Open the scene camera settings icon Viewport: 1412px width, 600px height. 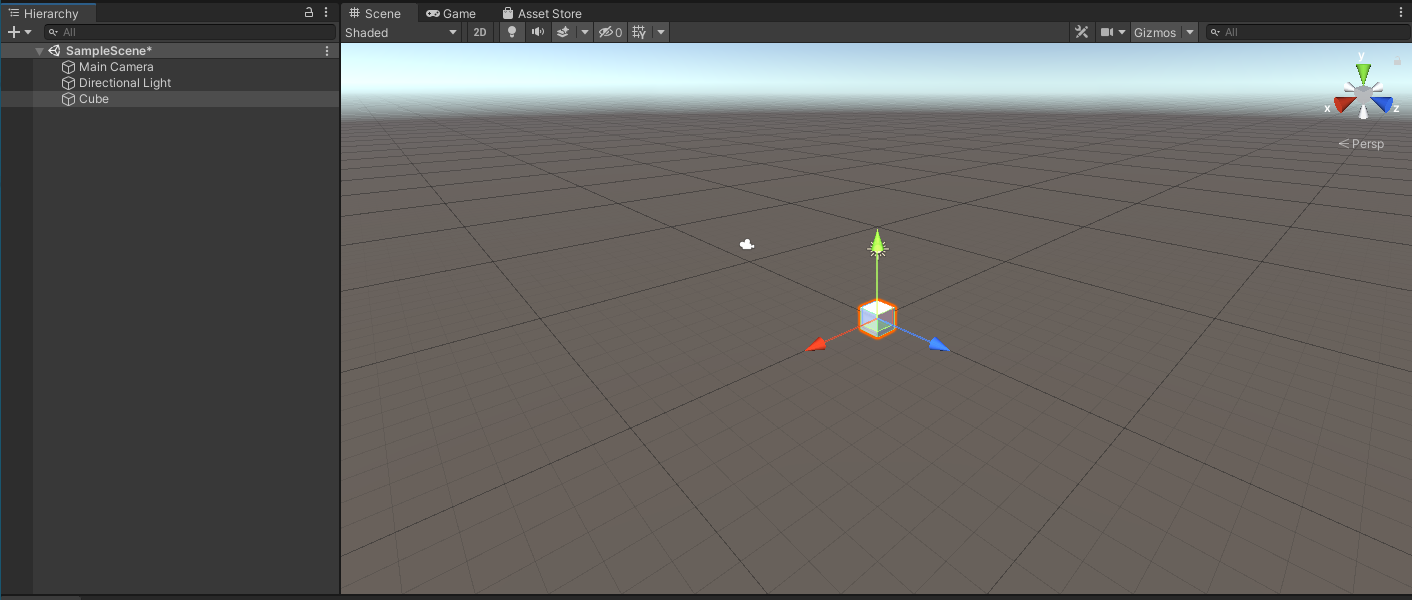[1107, 32]
